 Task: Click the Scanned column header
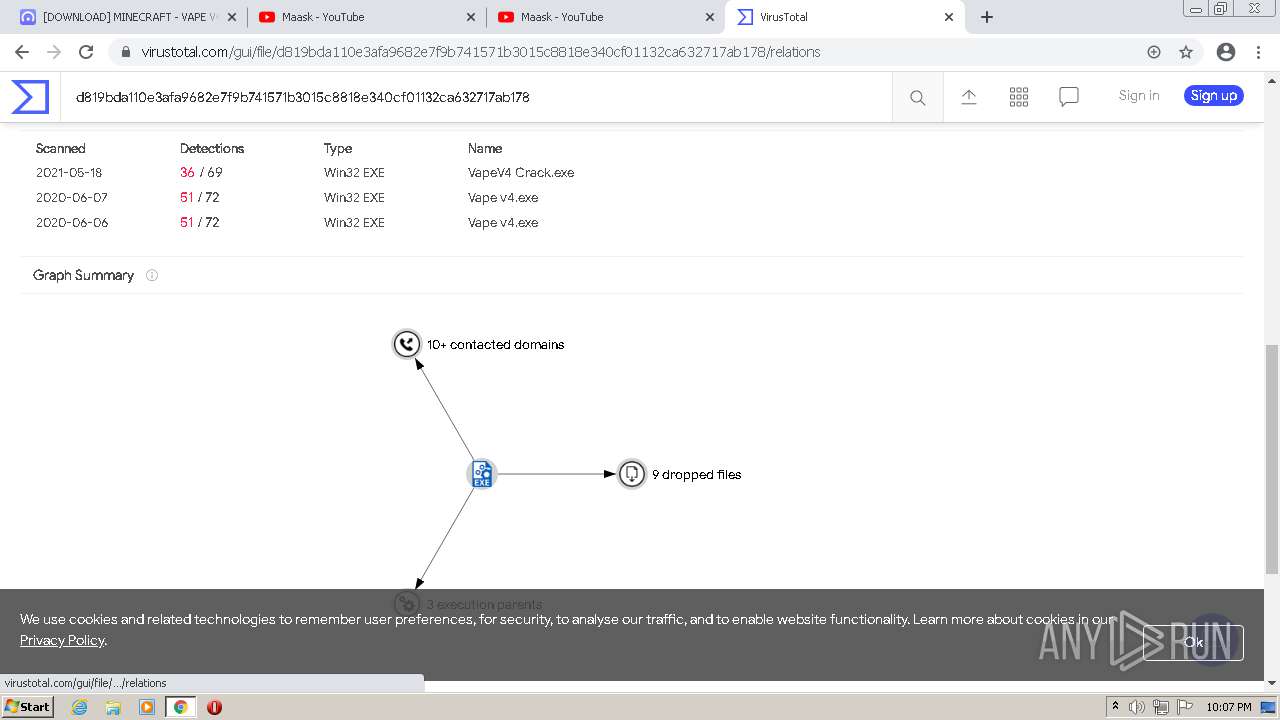click(61, 148)
